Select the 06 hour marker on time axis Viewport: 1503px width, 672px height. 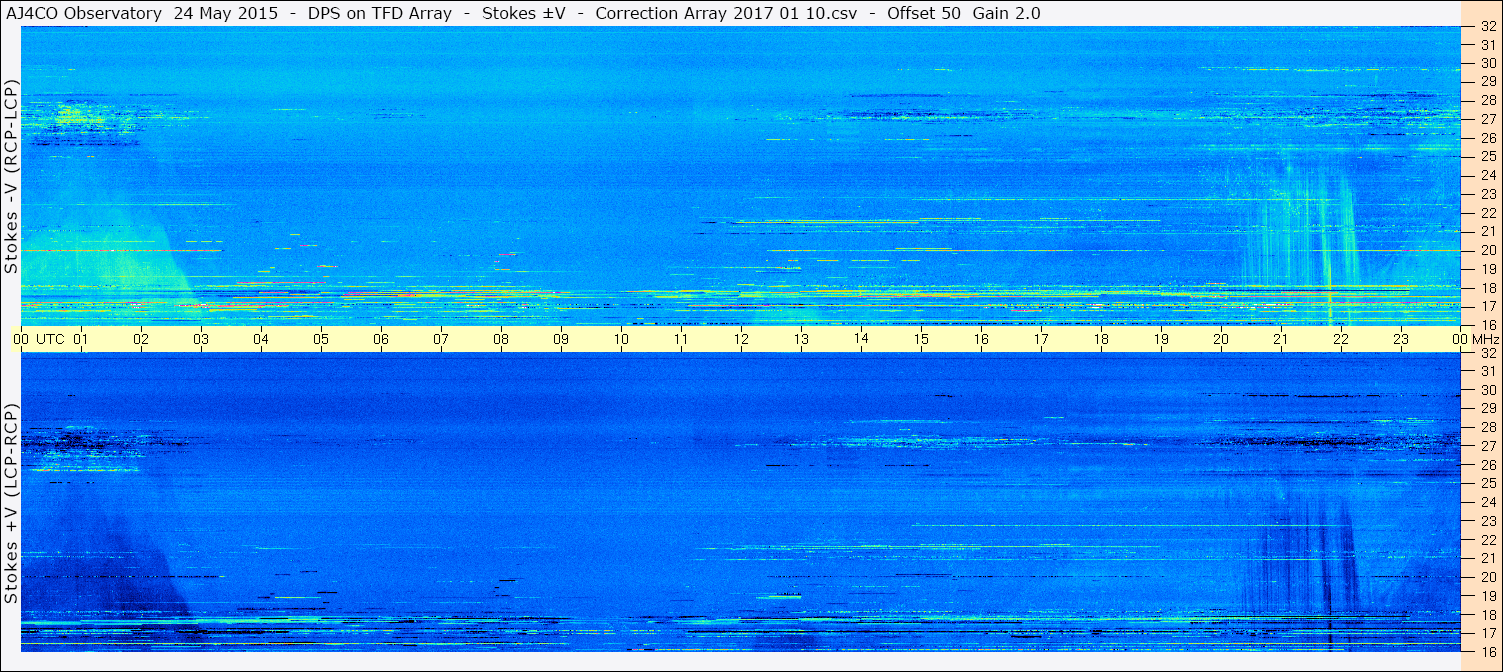381,339
